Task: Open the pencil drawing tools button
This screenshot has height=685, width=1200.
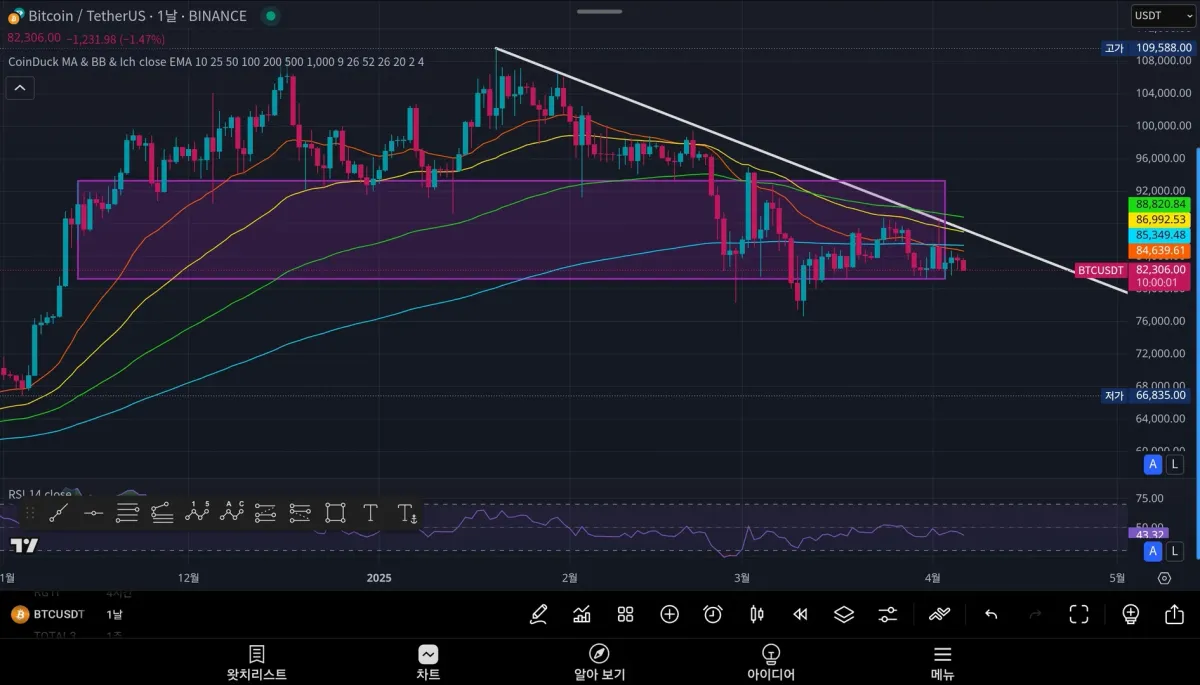Action: tap(539, 614)
